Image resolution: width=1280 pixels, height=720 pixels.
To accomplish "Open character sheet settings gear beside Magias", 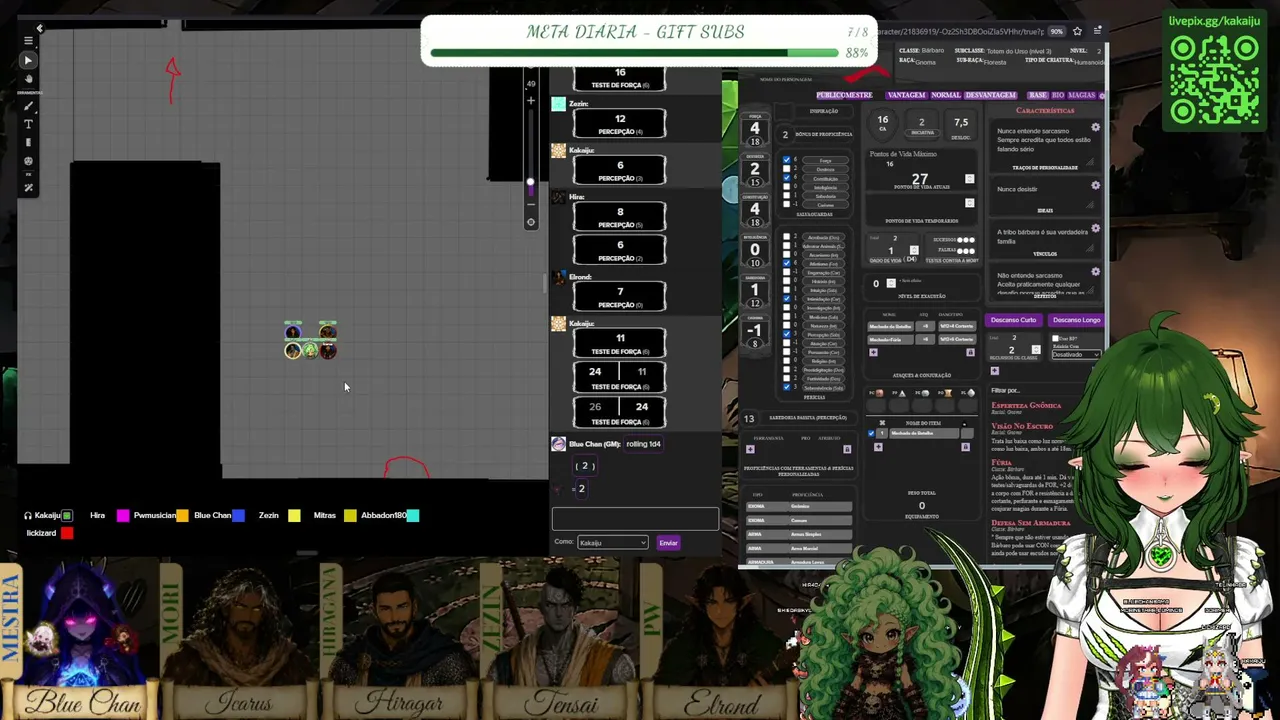I will [1102, 96].
